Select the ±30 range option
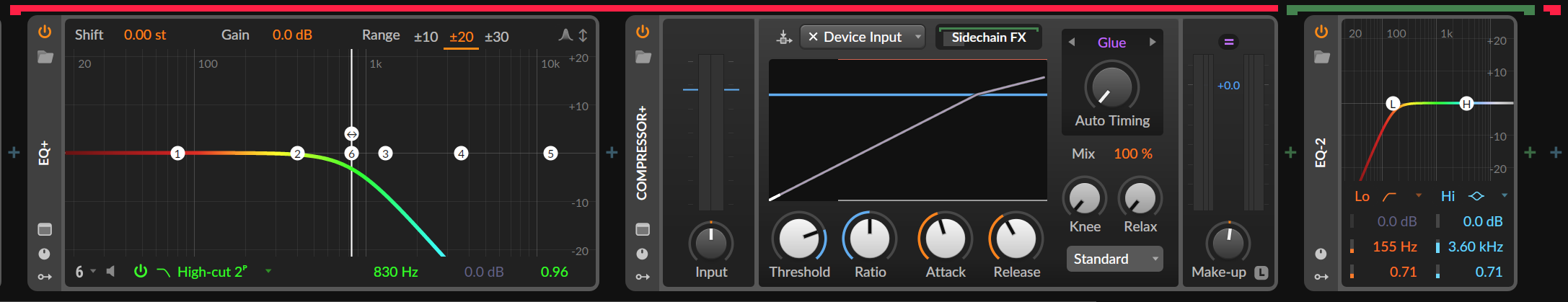Screen dimensions: 1568x302 (x=496, y=37)
